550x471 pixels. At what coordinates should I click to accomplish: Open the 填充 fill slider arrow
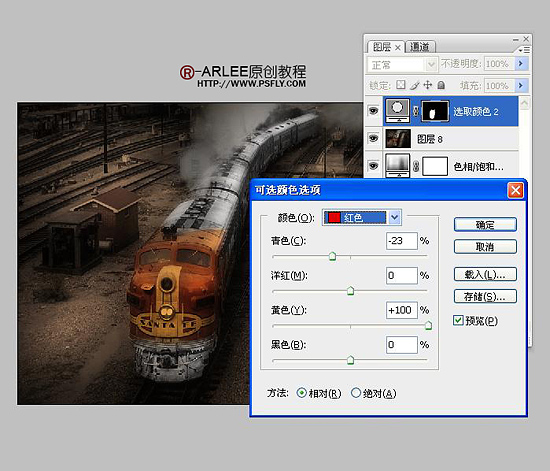tap(521, 86)
